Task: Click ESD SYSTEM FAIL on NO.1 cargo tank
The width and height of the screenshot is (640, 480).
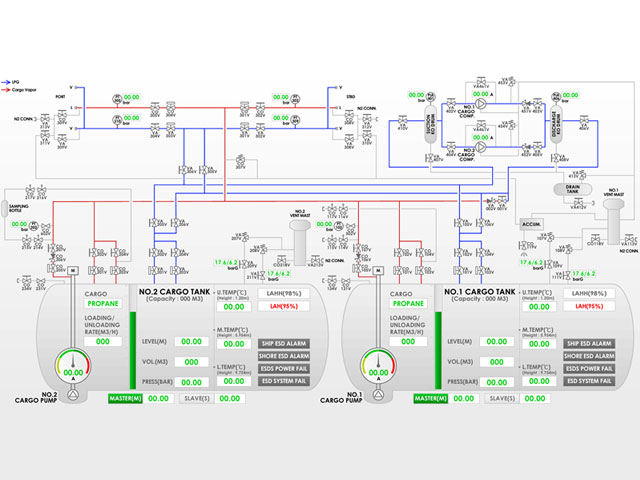Action: point(589,381)
